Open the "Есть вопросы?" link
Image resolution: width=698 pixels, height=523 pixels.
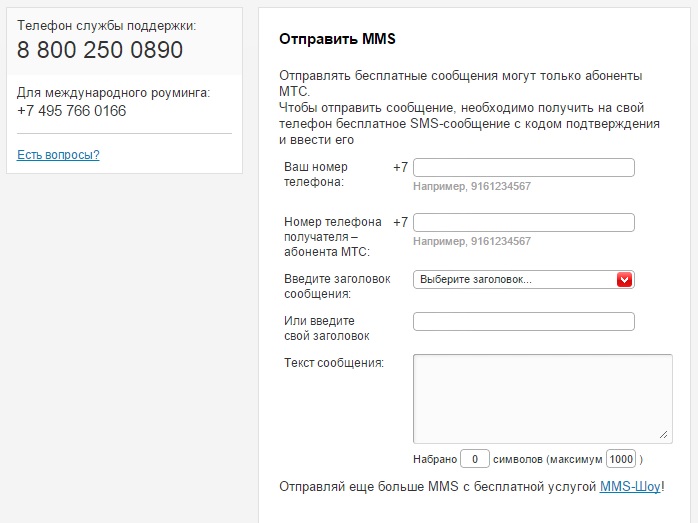coord(58,155)
